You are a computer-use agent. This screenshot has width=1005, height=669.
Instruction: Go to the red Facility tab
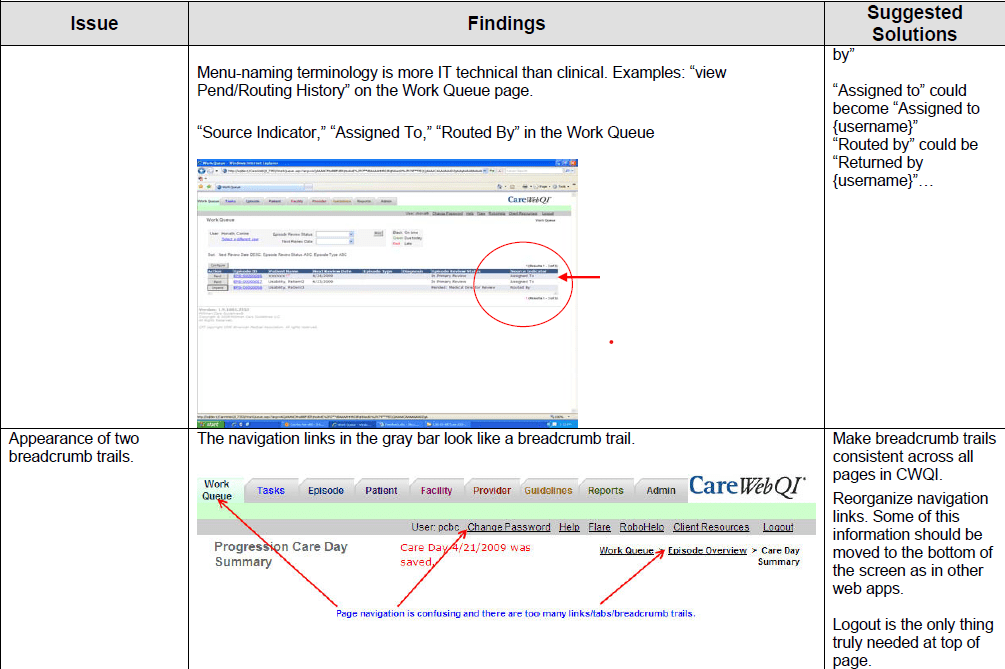[x=436, y=491]
